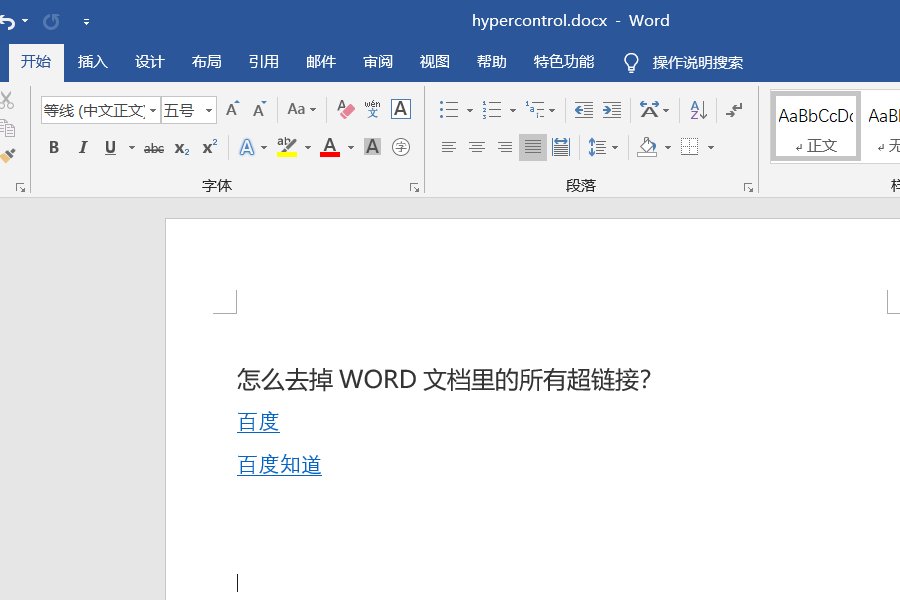Image resolution: width=900 pixels, height=600 pixels.
Task: Toggle show/hide paragraph marks
Action: click(733, 110)
